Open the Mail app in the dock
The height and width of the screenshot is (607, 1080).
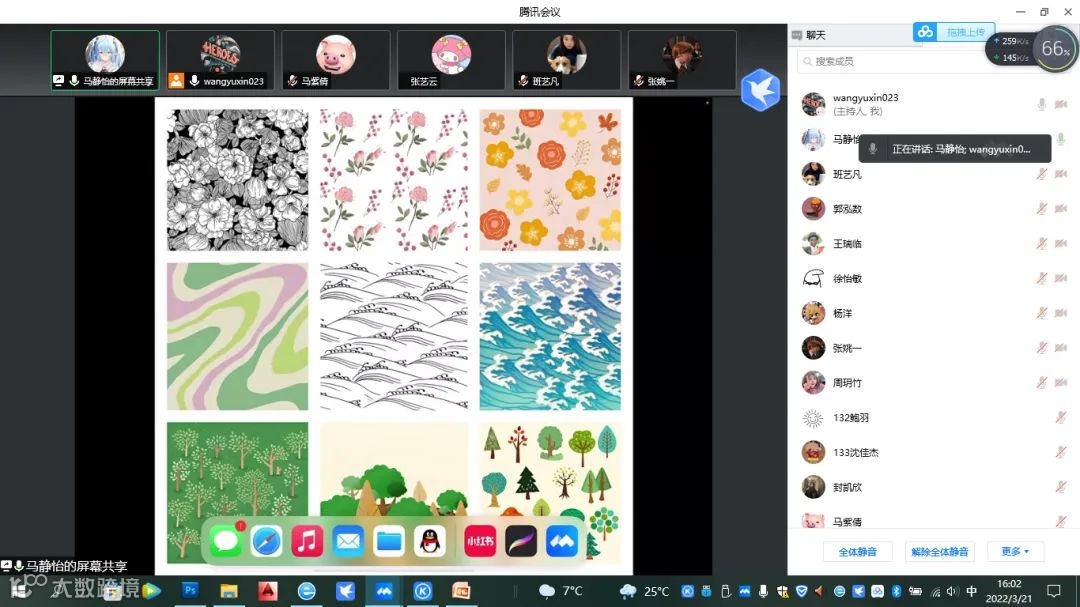click(348, 542)
